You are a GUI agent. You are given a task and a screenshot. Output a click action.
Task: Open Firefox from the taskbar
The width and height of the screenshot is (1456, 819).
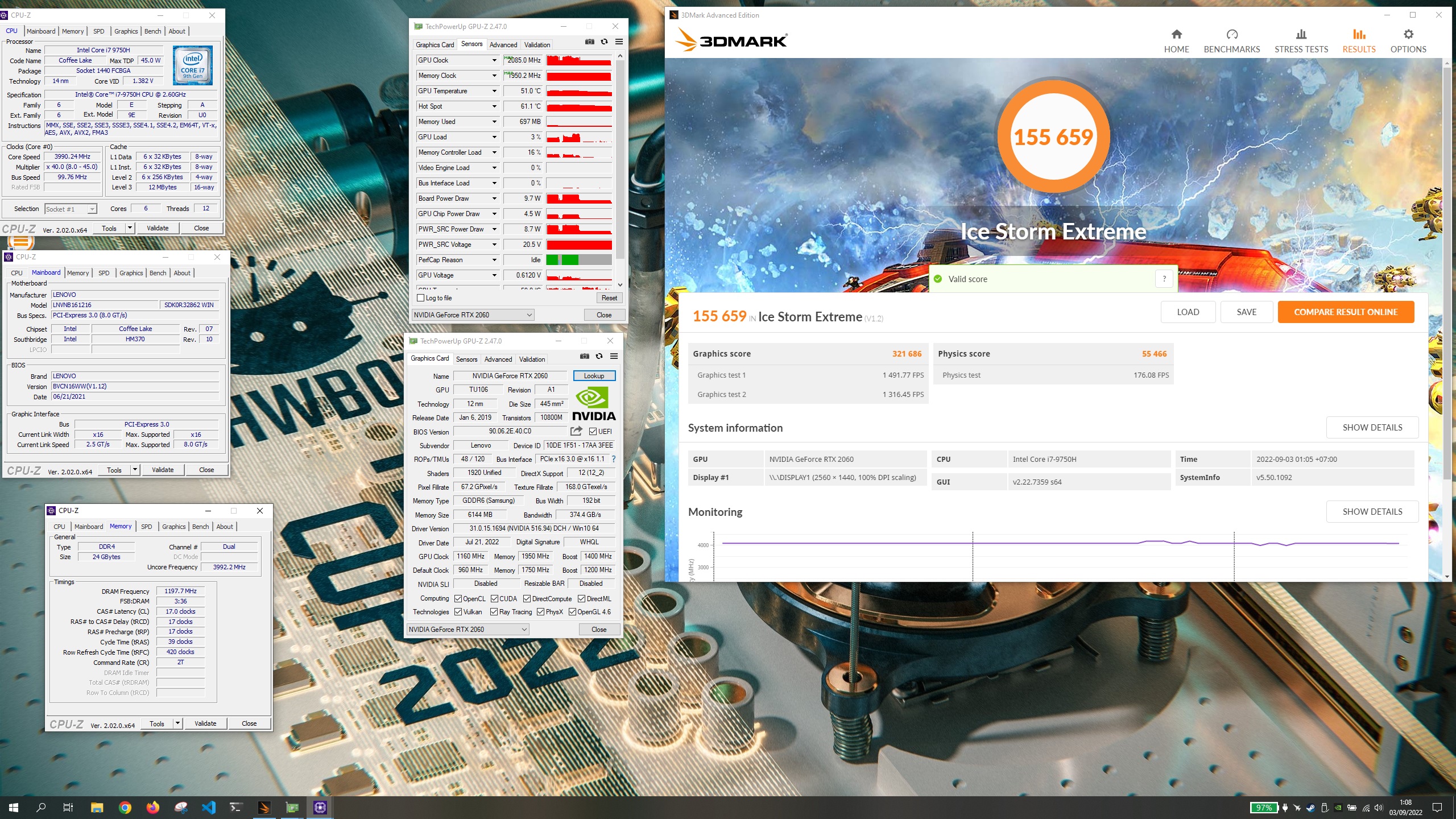(152, 807)
